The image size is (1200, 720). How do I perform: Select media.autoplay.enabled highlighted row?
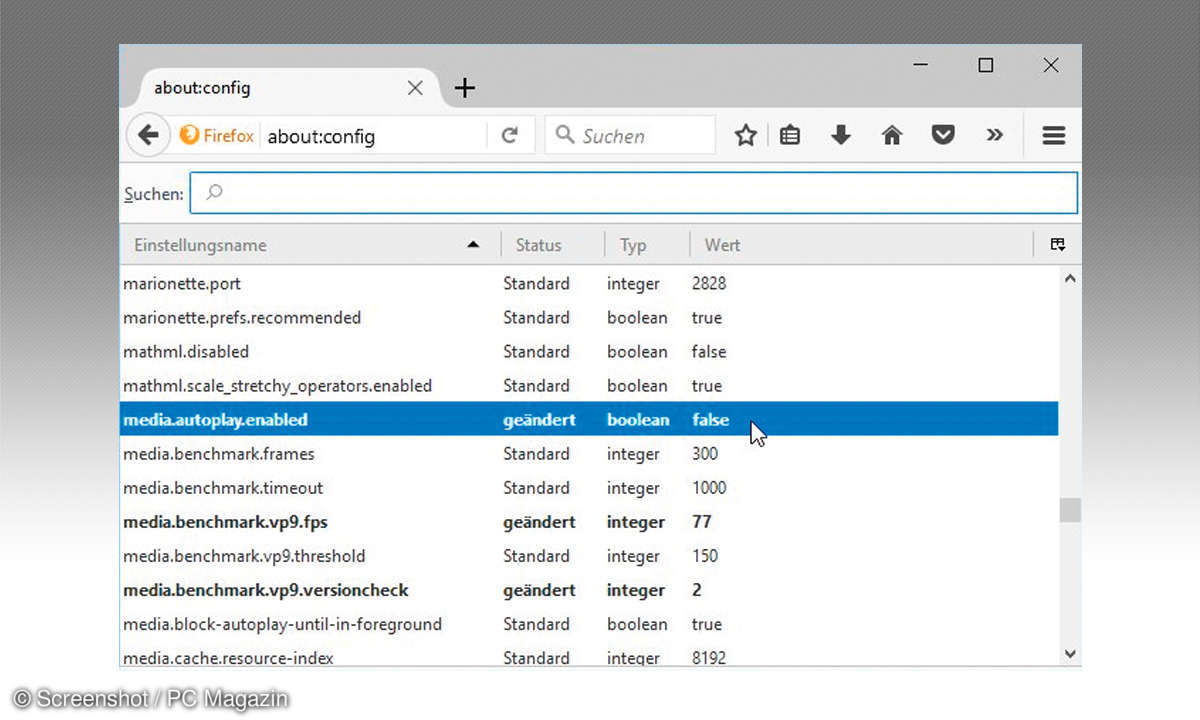point(589,420)
